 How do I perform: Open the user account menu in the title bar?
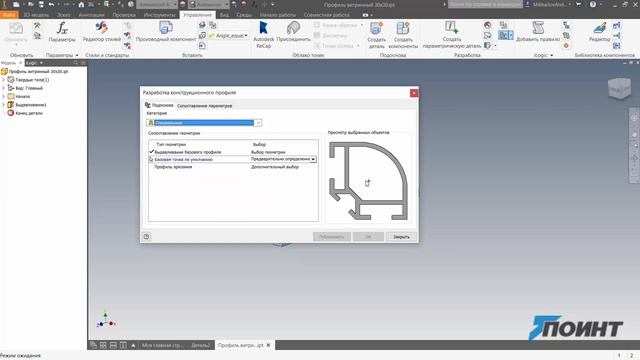pyautogui.click(x=548, y=4)
